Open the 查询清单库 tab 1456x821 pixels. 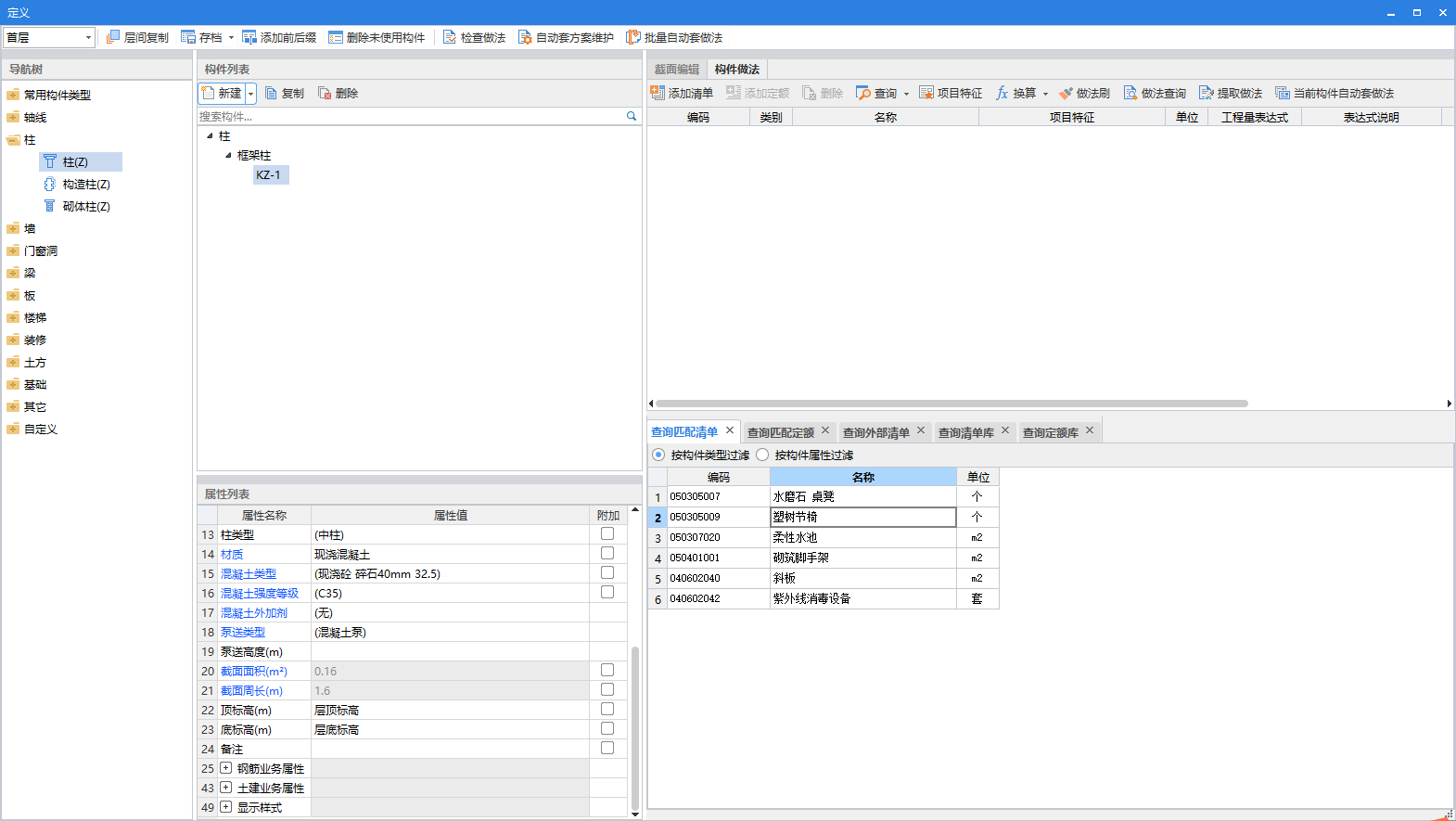(x=966, y=432)
